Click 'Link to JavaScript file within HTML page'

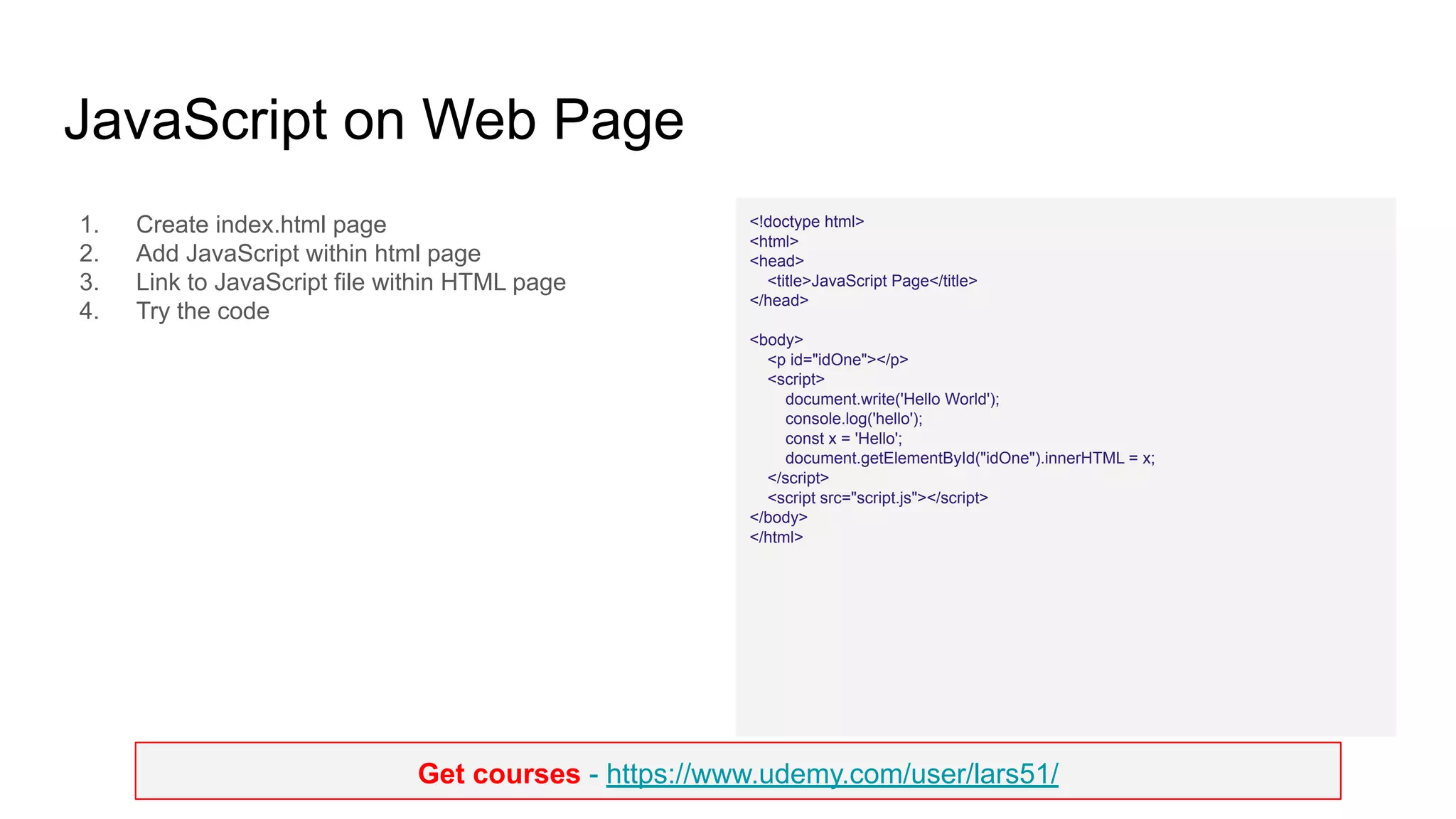tap(351, 282)
